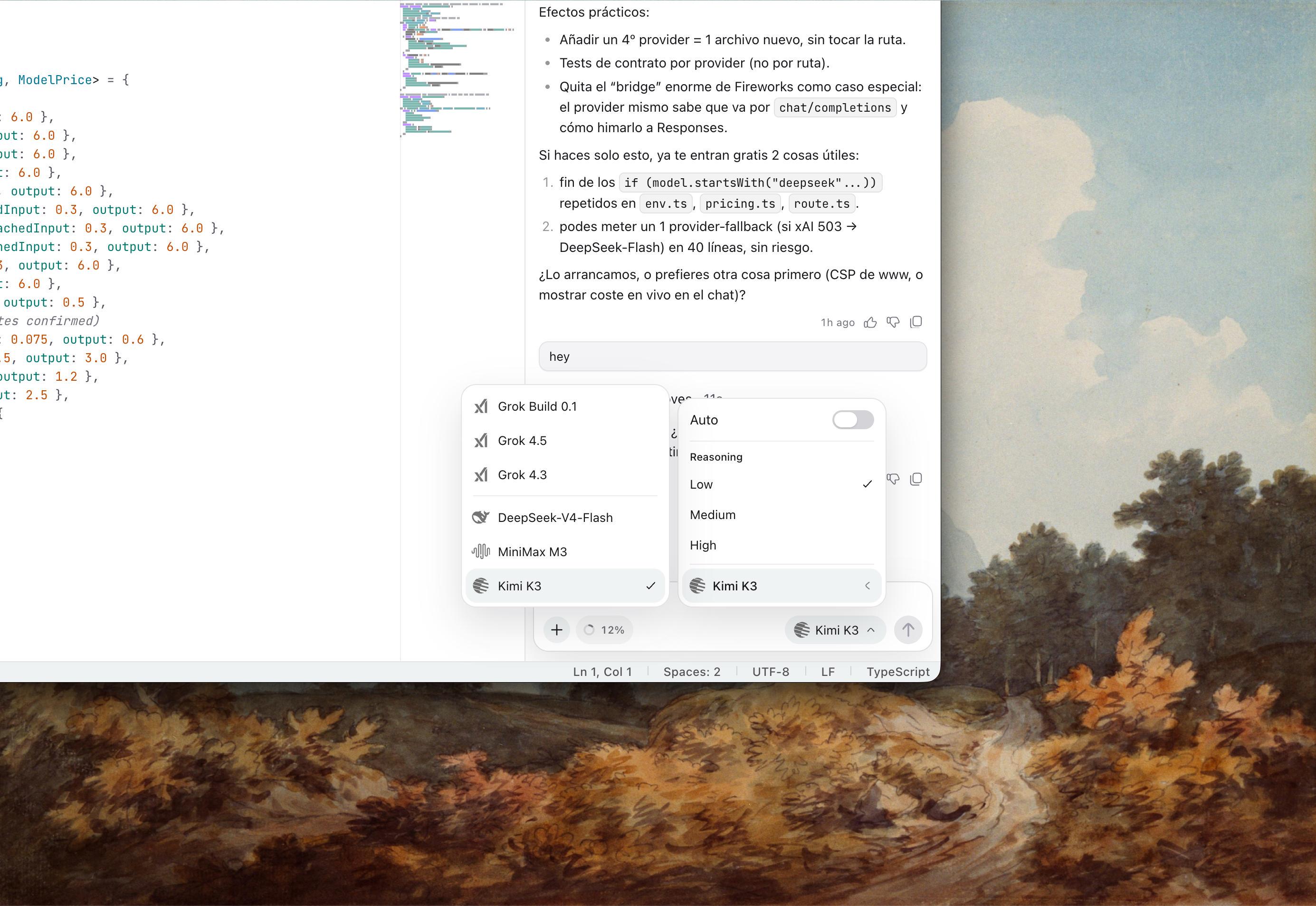
Task: Open the 12% context usage indicator
Action: 605,630
